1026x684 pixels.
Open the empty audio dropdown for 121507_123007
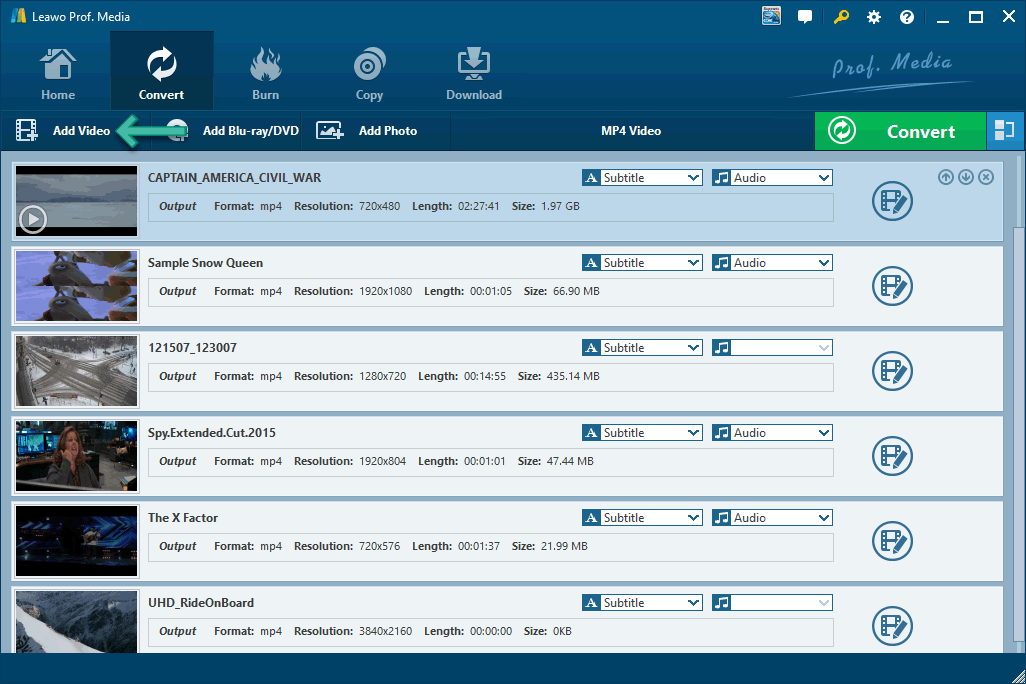point(772,348)
